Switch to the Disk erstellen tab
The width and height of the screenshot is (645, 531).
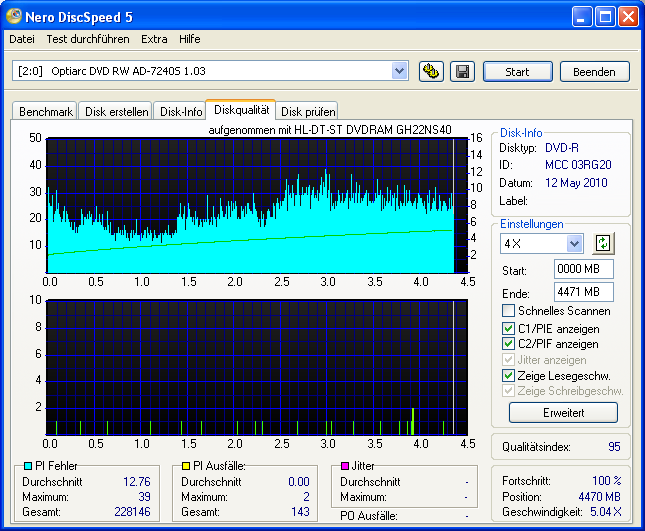pos(116,111)
